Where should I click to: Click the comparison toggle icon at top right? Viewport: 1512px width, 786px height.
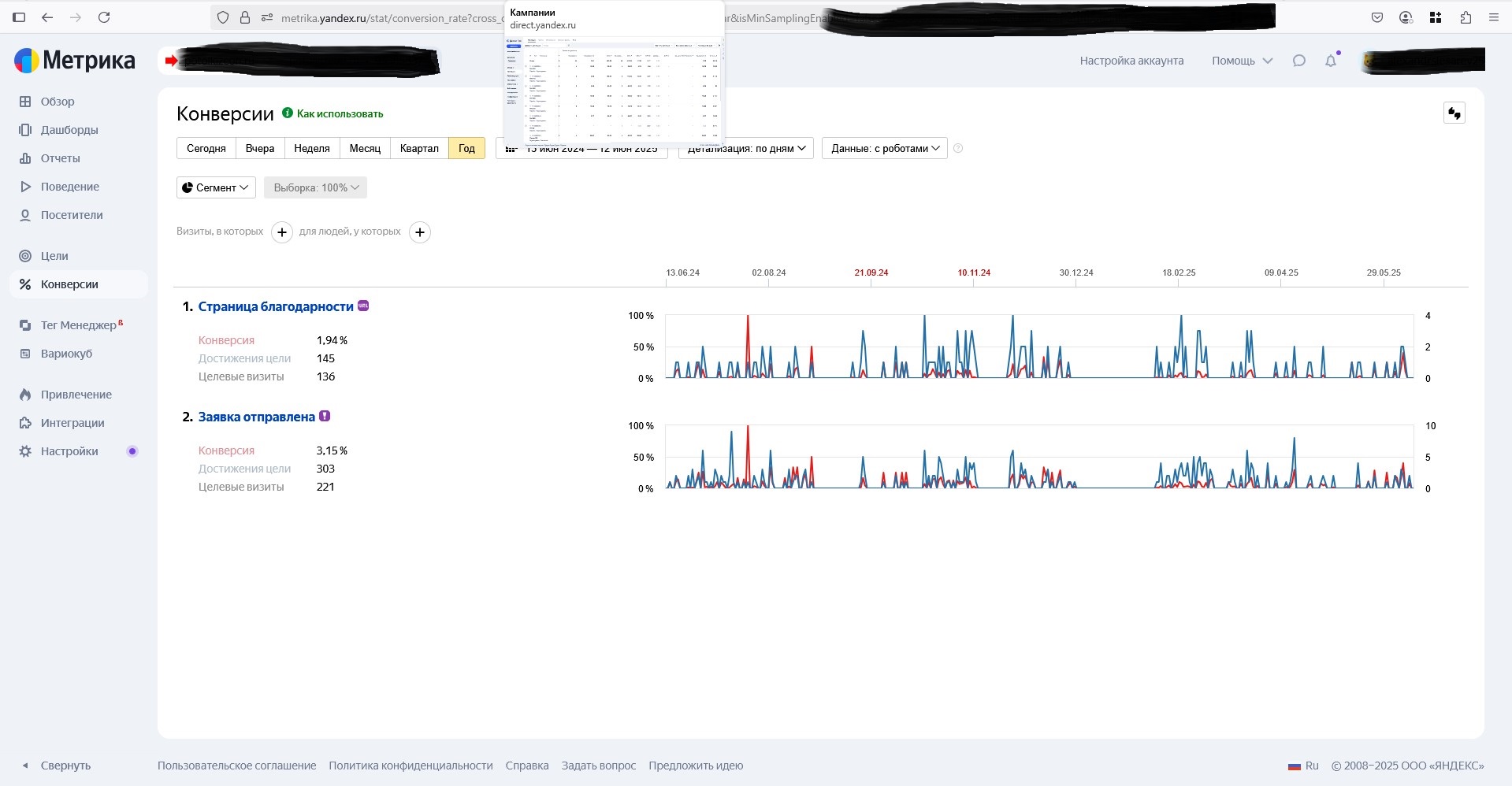tap(1454, 113)
